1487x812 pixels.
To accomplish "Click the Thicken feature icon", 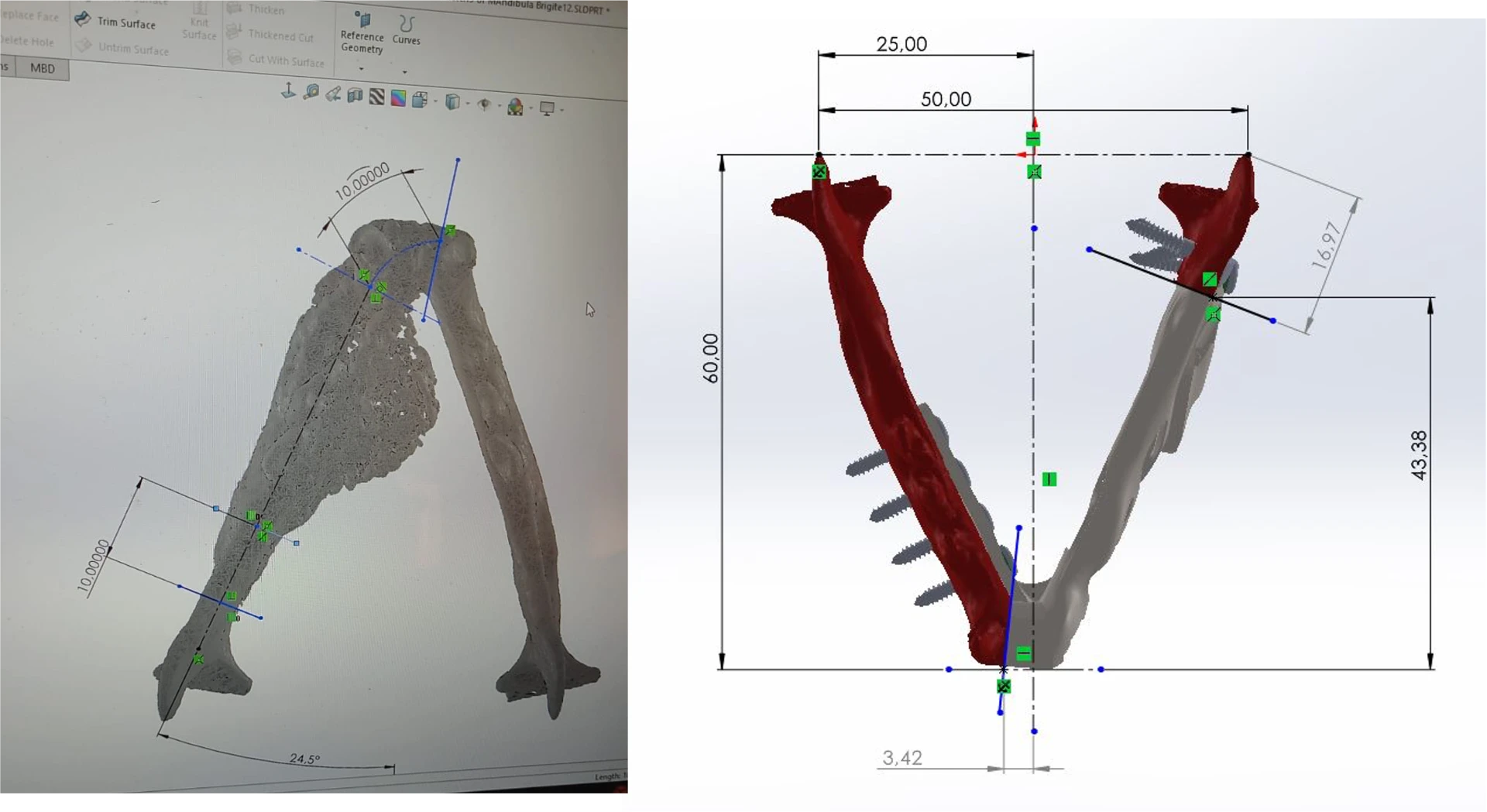I will (x=234, y=8).
